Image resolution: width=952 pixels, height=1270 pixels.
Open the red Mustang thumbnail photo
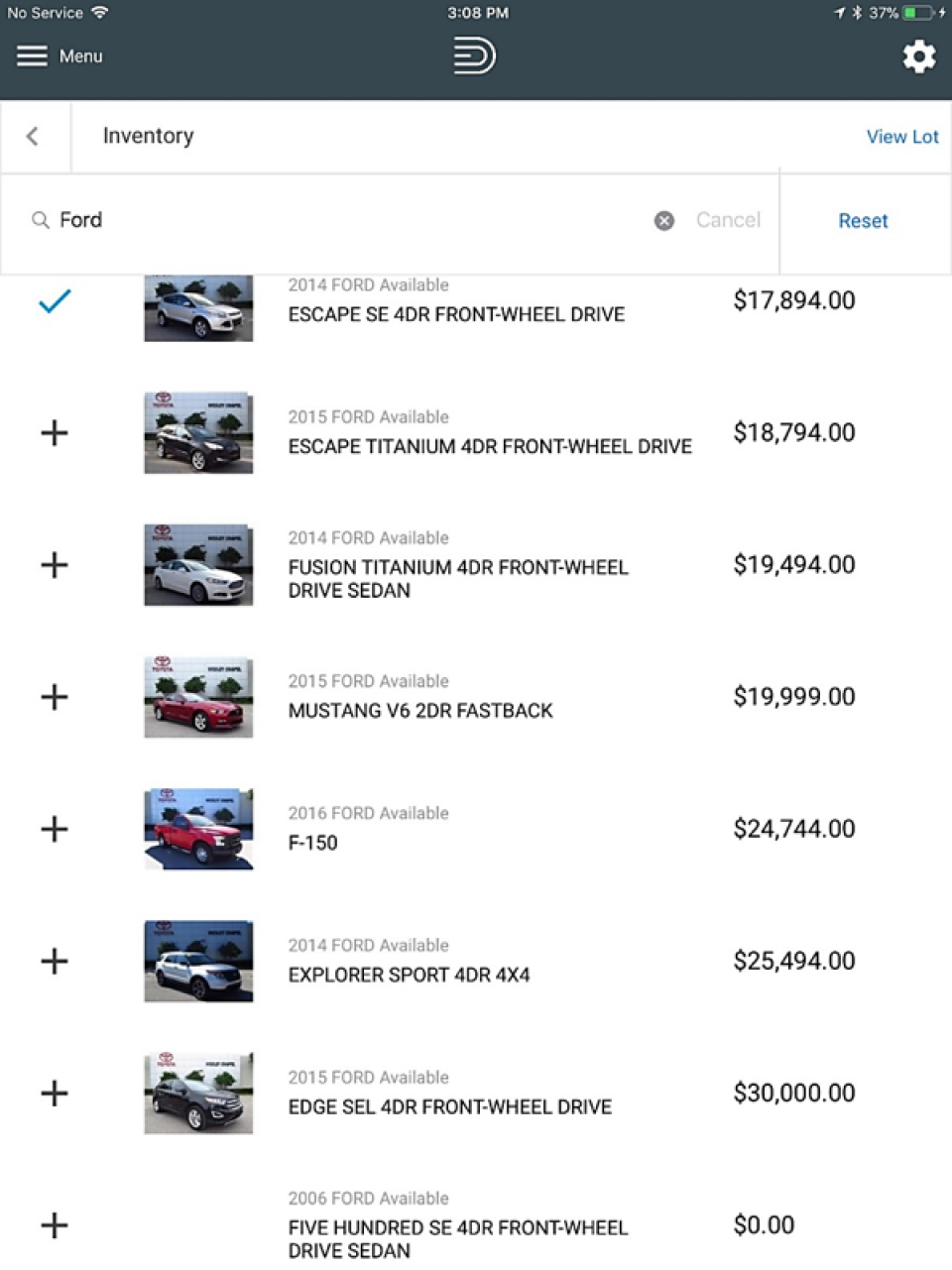[198, 697]
